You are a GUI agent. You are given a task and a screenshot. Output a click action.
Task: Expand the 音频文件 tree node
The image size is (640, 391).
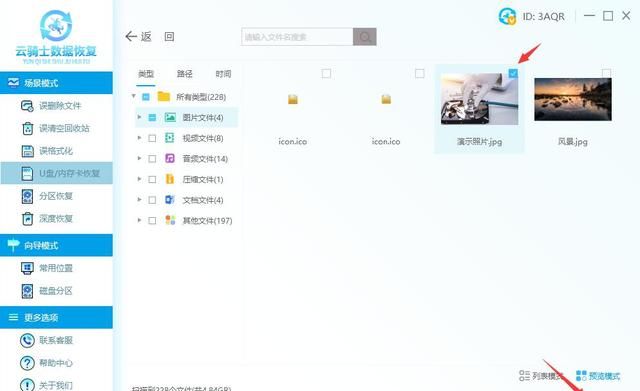click(x=139, y=158)
